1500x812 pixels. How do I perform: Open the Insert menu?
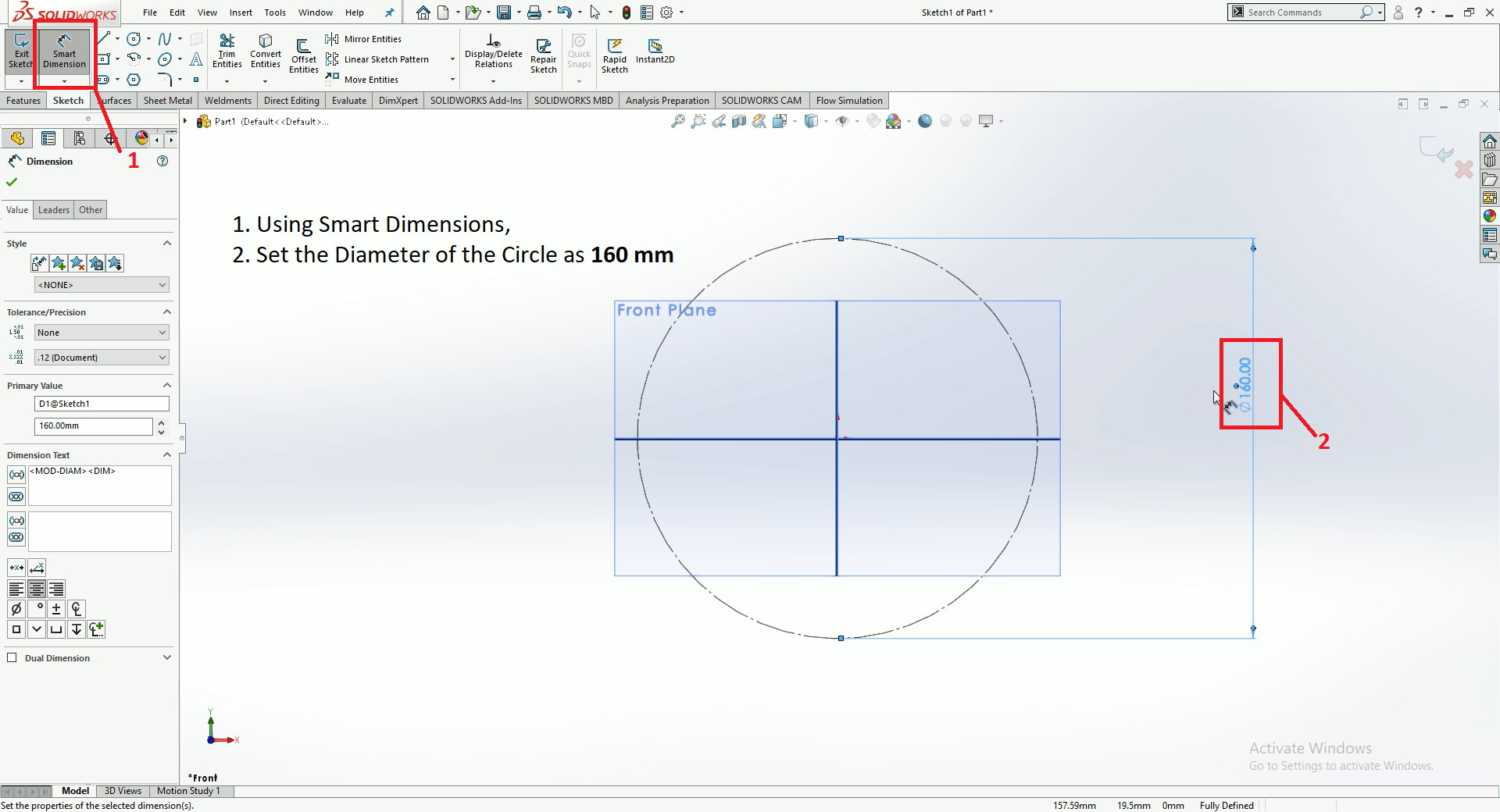point(241,12)
